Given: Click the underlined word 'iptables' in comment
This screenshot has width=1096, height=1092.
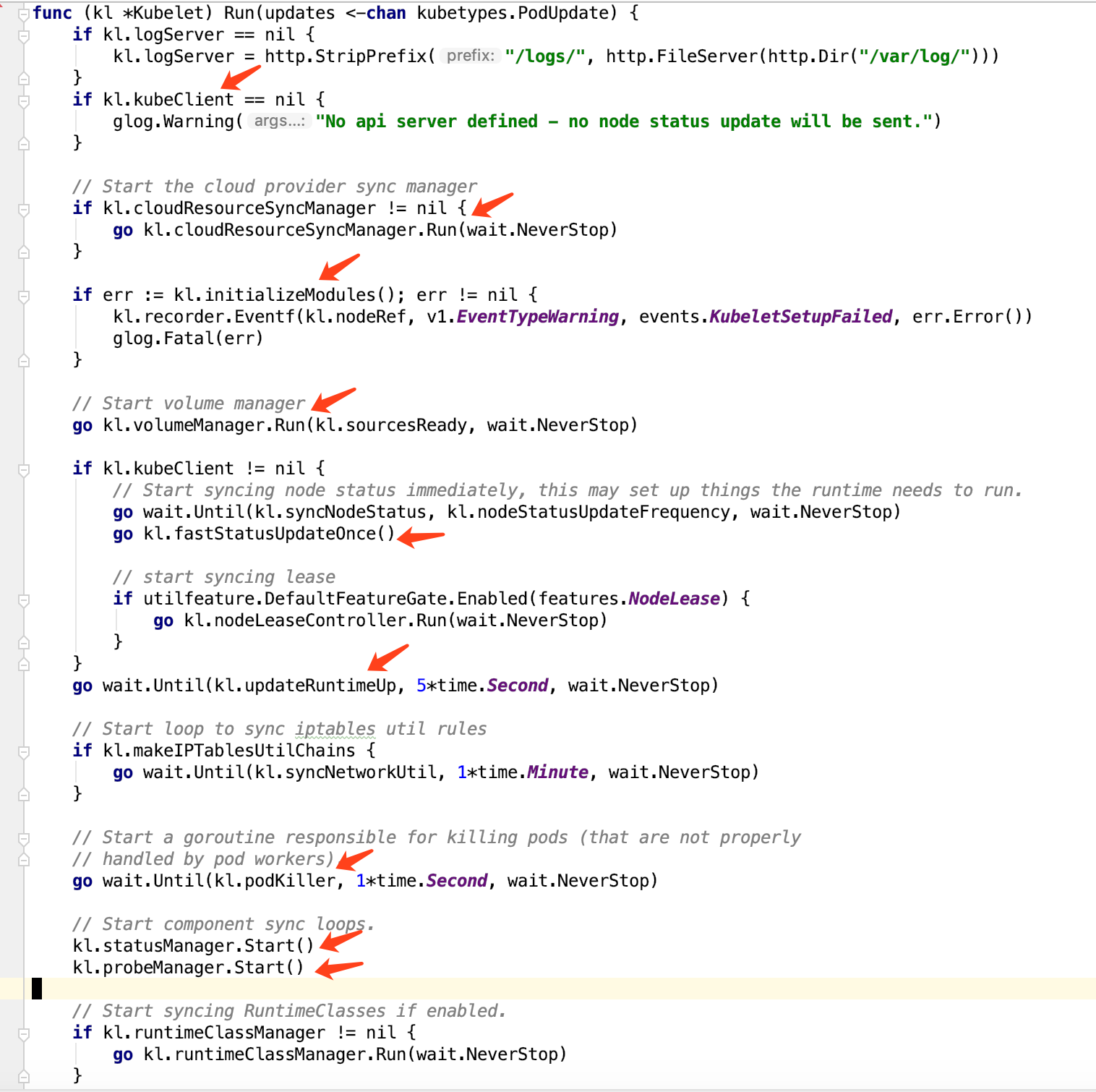Looking at the screenshot, I should pos(335,729).
